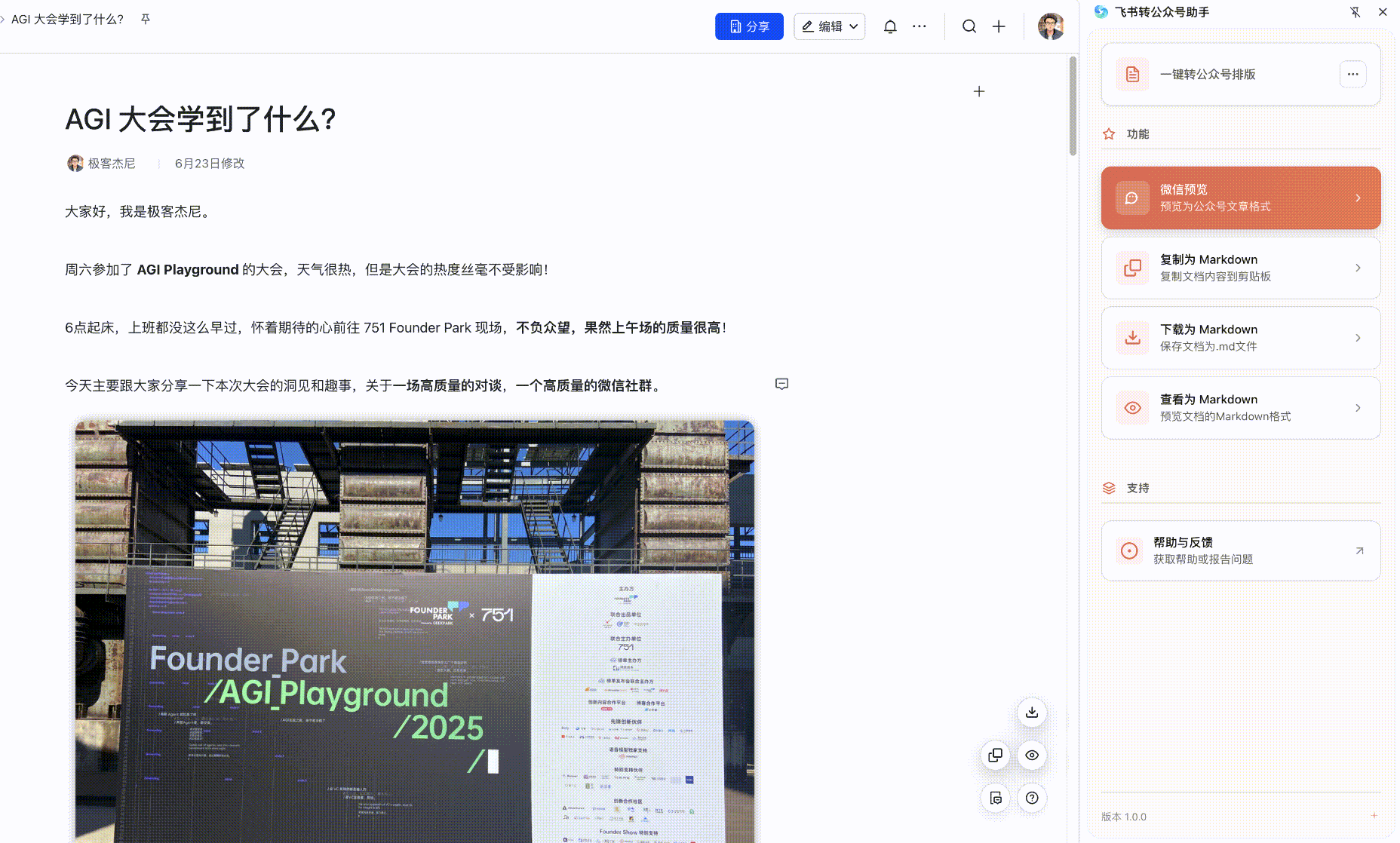
Task: Click the 帮助与反馈 circle icon
Action: coord(1129,550)
